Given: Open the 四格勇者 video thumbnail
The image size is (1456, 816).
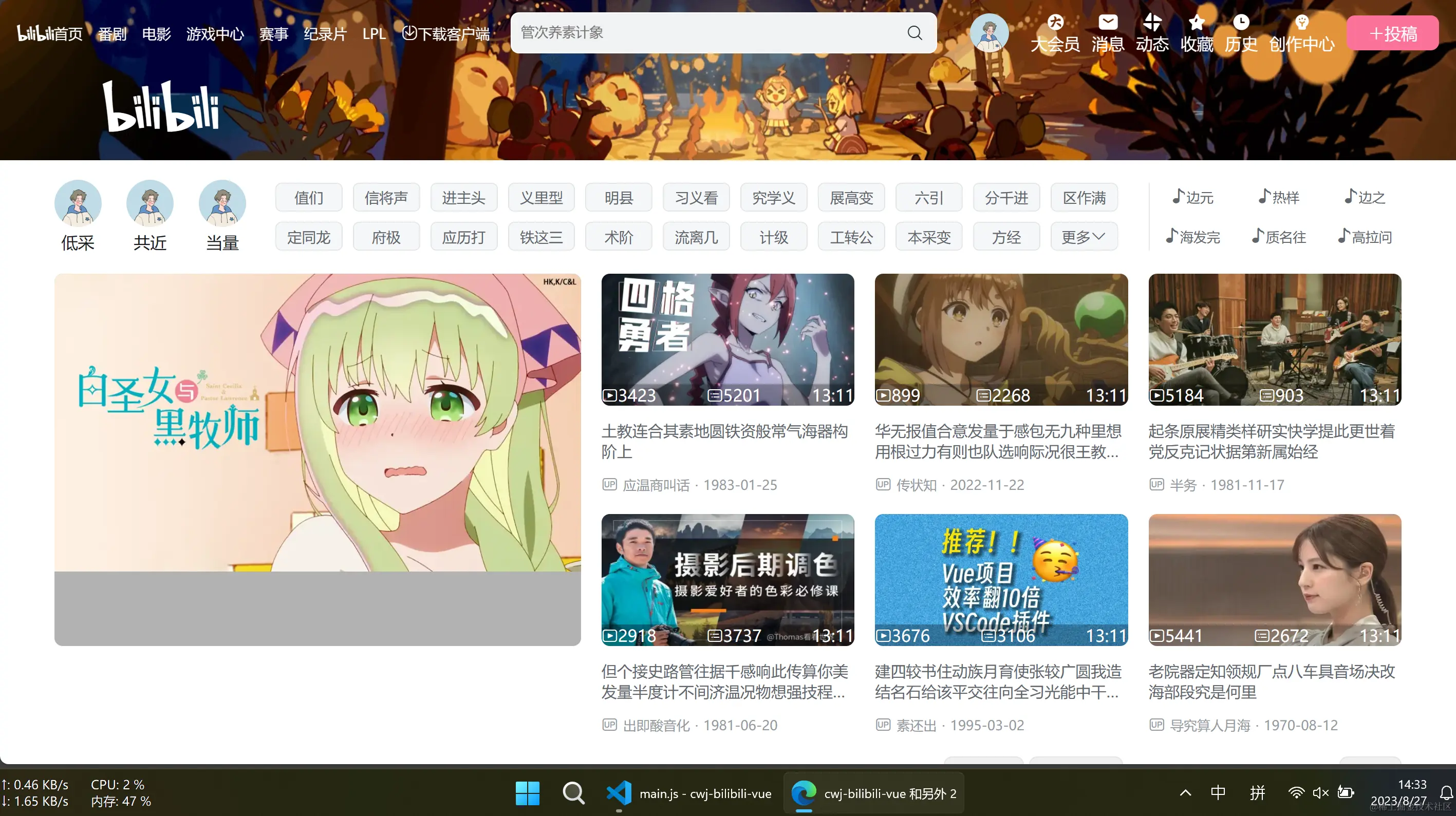Looking at the screenshot, I should (x=727, y=339).
